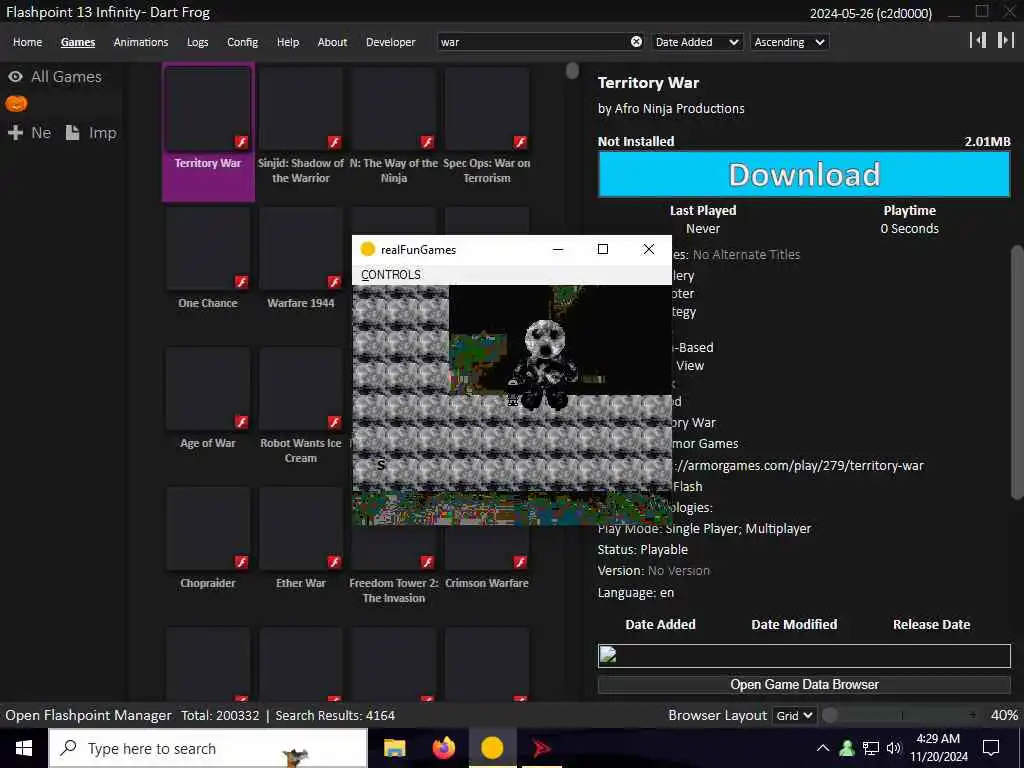Click the yellow circle app on taskbar
Screen dimensions: 1024x768
(492, 748)
